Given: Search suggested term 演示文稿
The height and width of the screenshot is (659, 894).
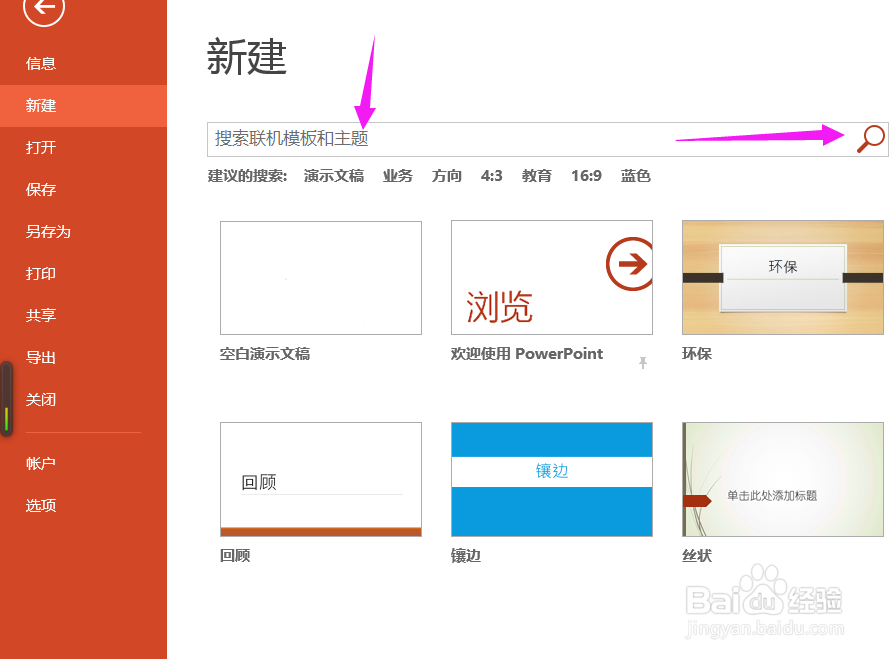Looking at the screenshot, I should point(334,176).
